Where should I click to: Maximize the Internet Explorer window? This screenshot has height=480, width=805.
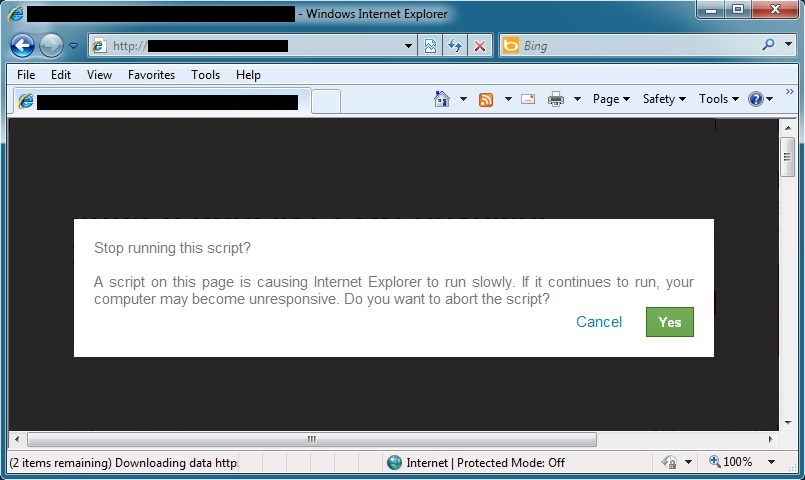coord(738,9)
